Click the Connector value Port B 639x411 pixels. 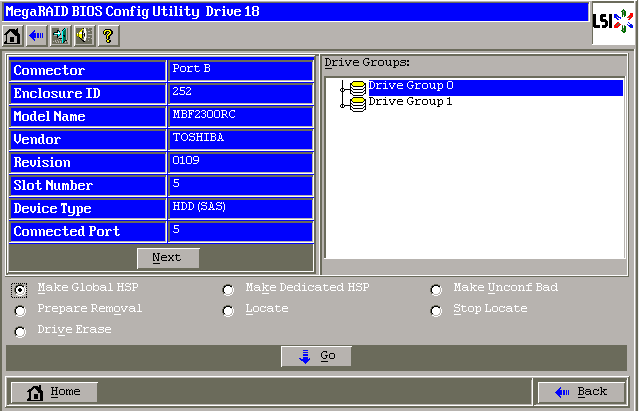tap(240, 70)
